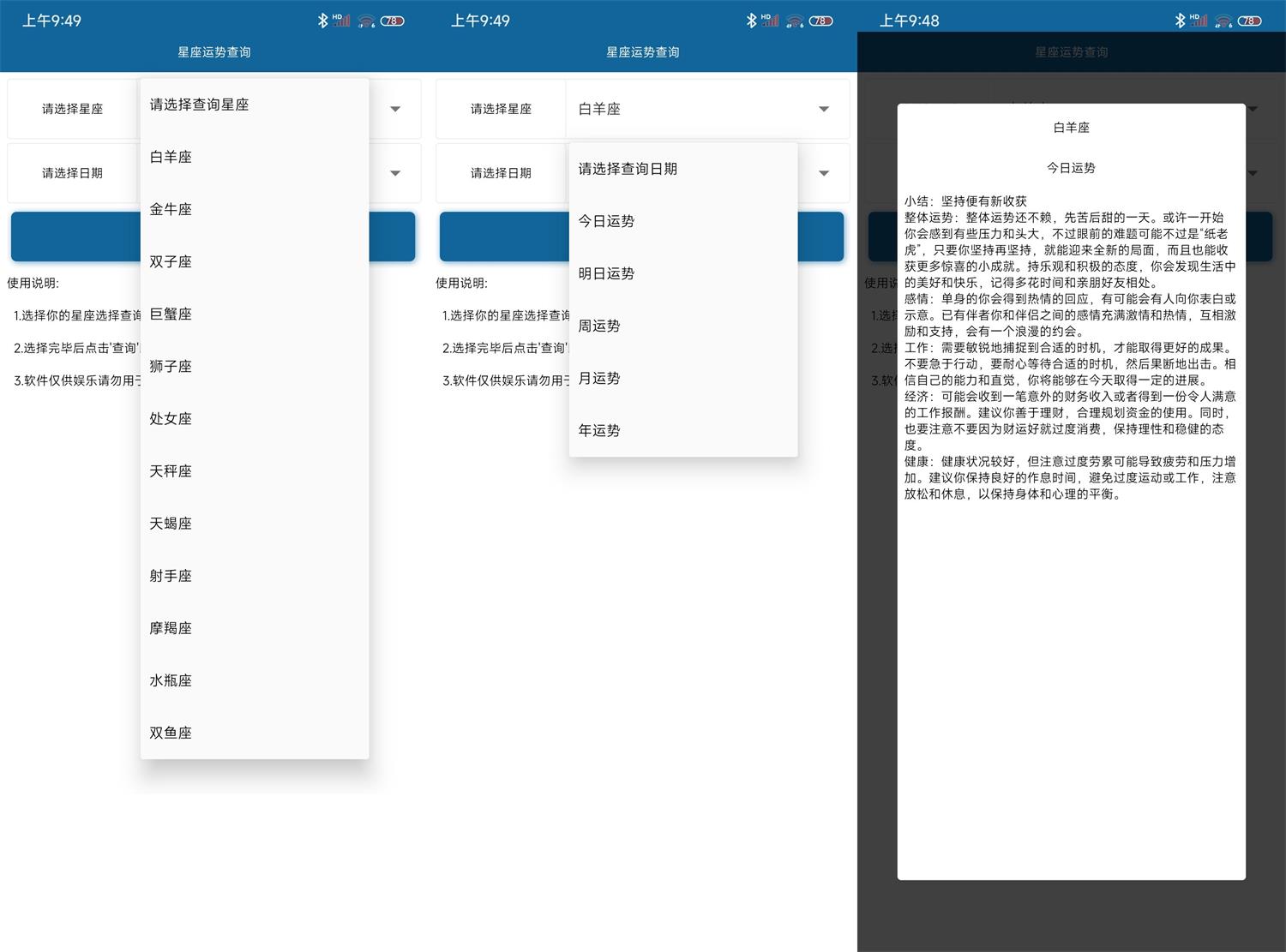Select 周运势 weekly fortune option
The image size is (1286, 952).
(x=598, y=326)
